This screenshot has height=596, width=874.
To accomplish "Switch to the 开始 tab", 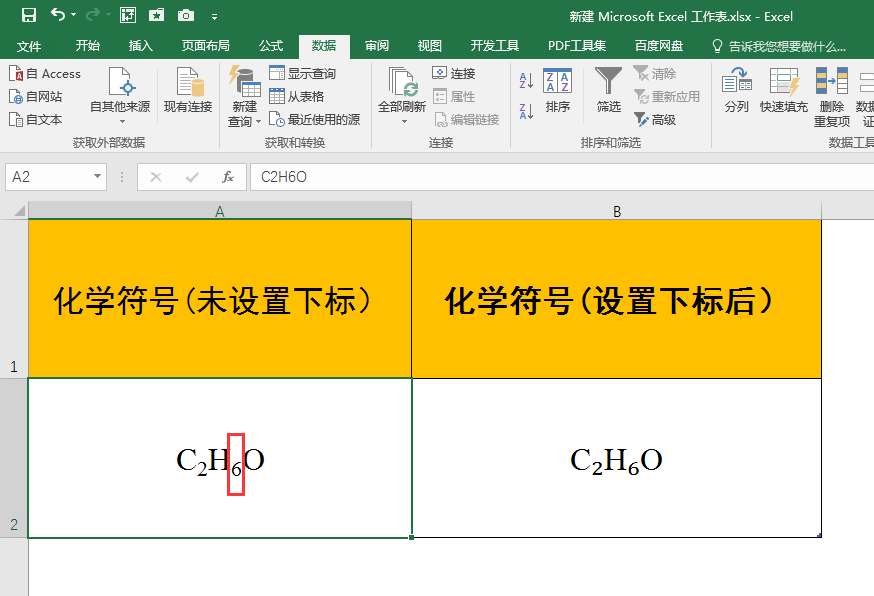I will tap(88, 46).
